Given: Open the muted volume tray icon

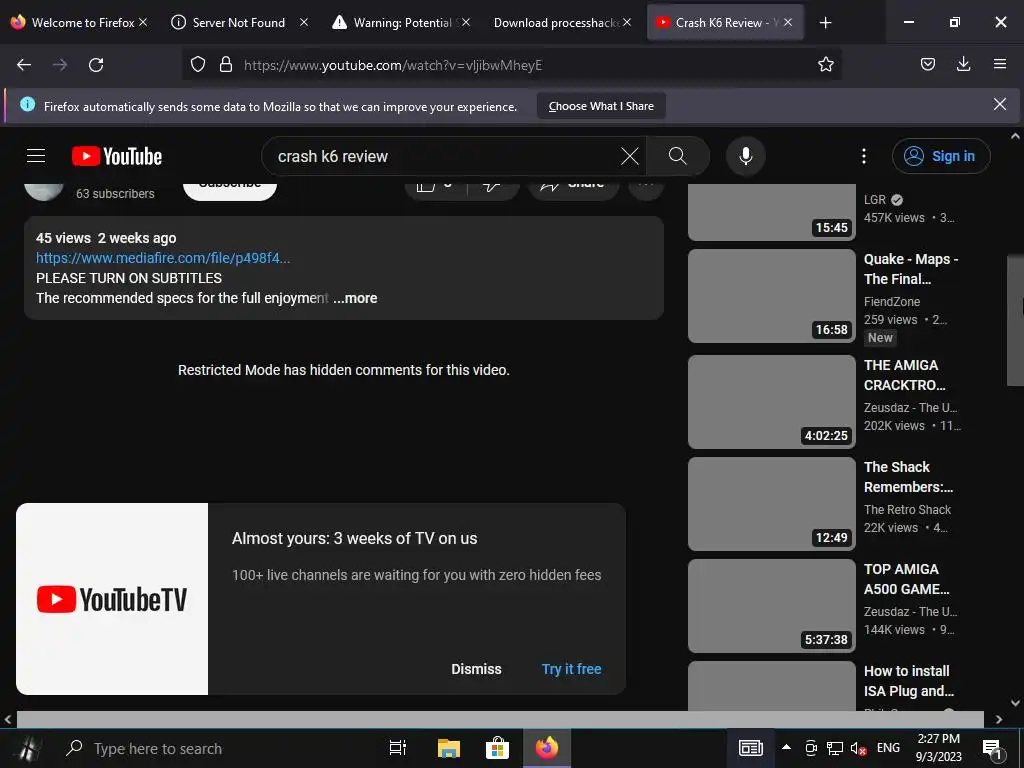Looking at the screenshot, I should (858, 748).
